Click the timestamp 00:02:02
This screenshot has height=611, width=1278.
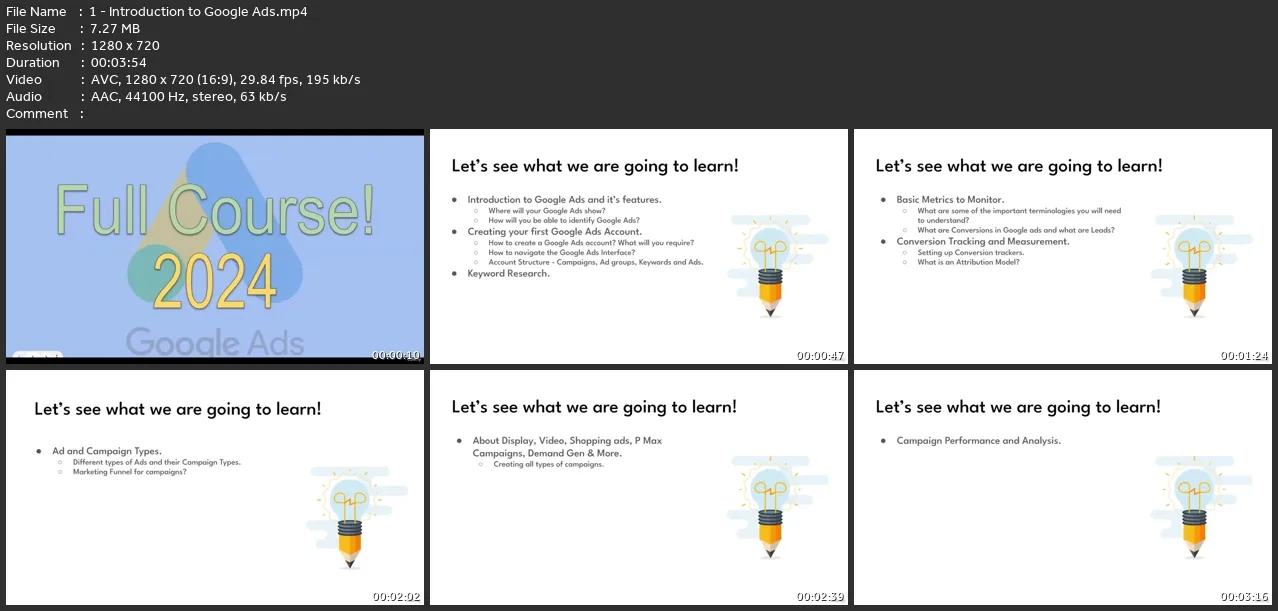pyautogui.click(x=396, y=596)
